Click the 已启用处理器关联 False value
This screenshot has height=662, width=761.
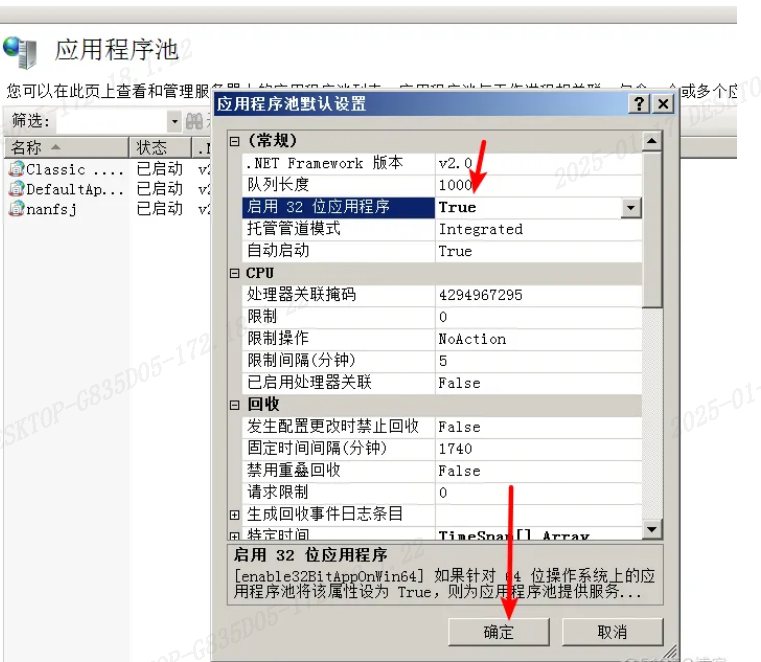pos(459,383)
